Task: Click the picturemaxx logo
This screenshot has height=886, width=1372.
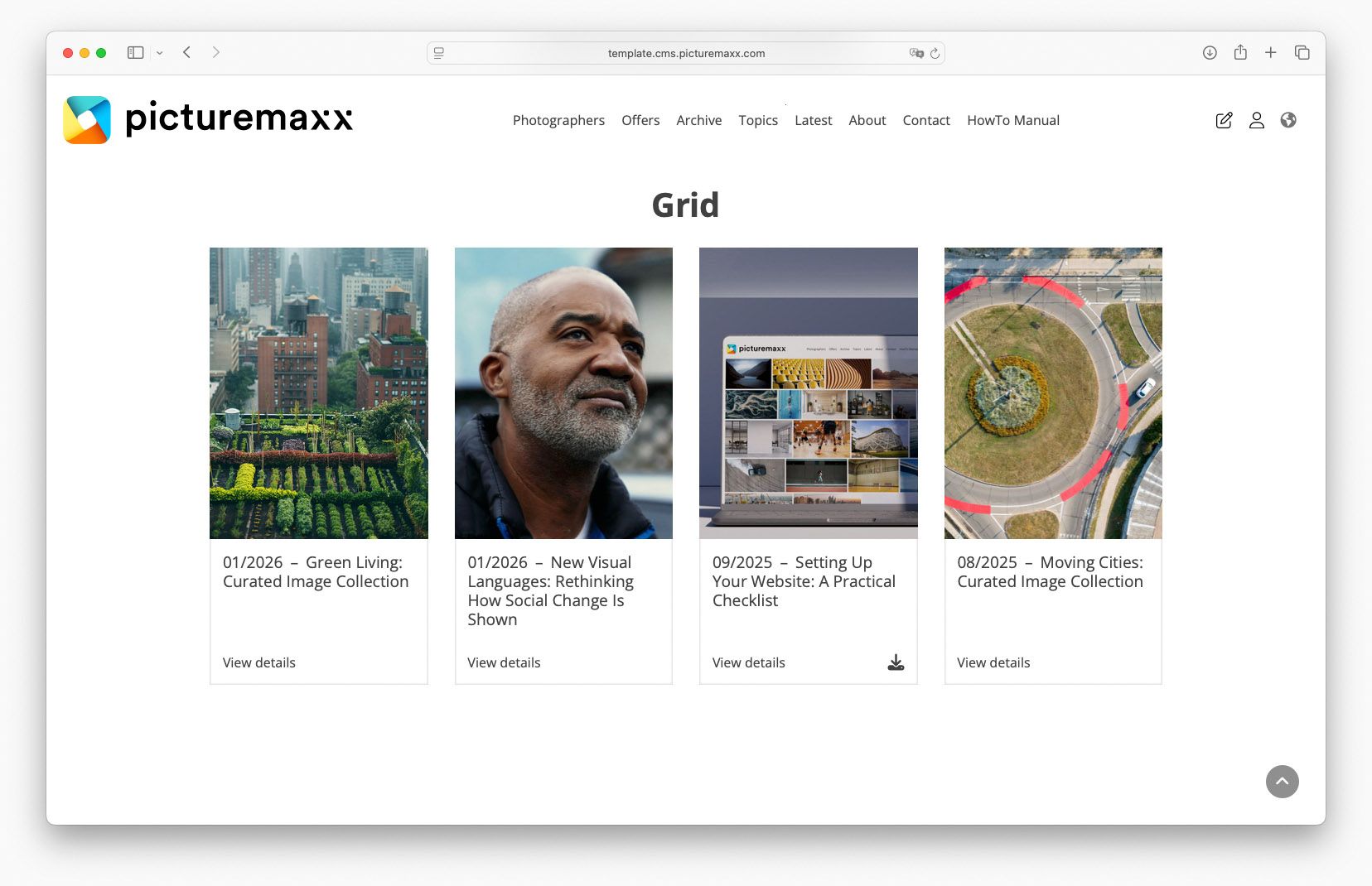Action: tap(207, 119)
